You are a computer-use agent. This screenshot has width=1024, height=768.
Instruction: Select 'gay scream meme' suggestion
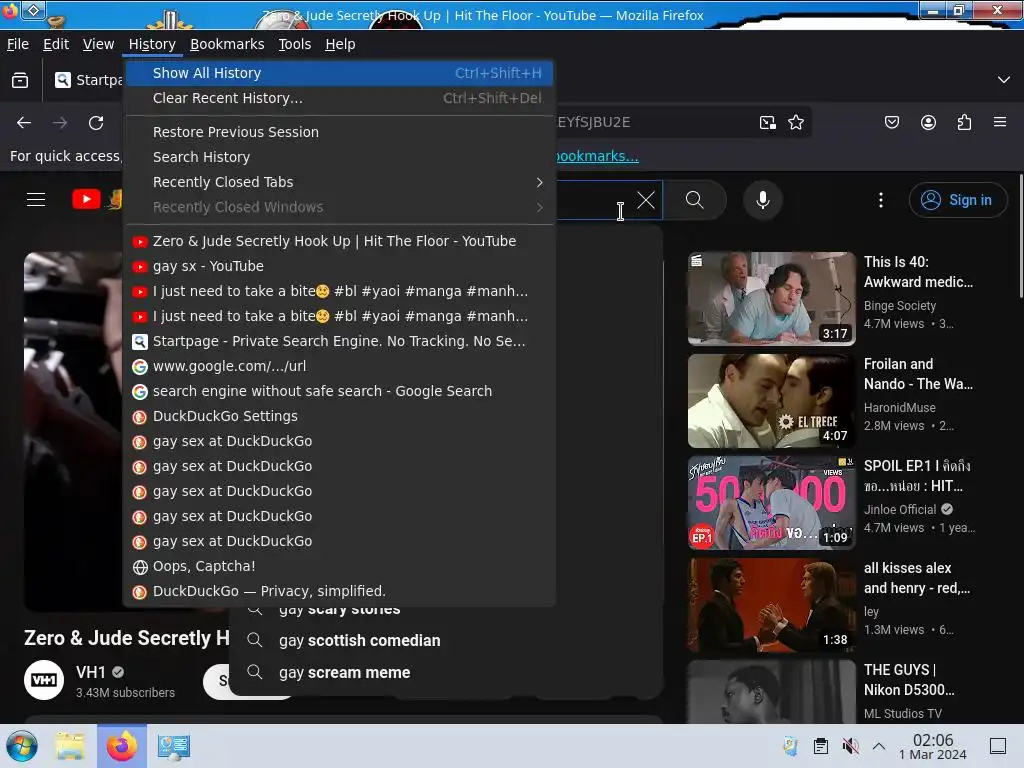pos(344,673)
